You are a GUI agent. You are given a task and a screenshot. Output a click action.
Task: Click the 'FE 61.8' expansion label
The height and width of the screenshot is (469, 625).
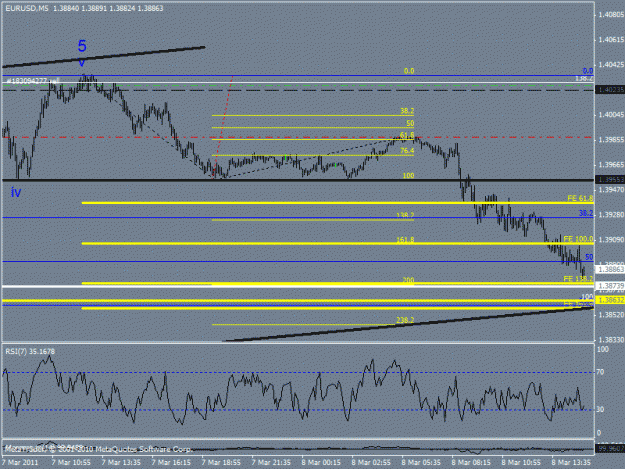[x=580, y=198]
